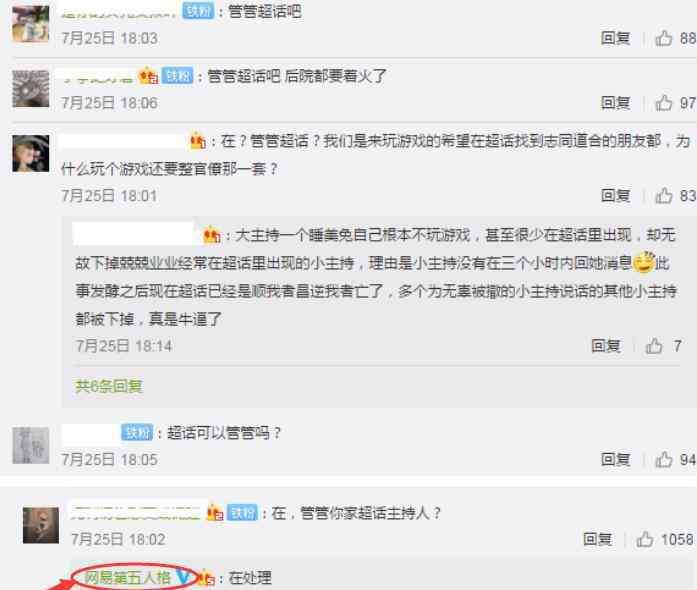Reply to the 7月25日 18:05 comment
697x590 pixels.
click(x=615, y=459)
